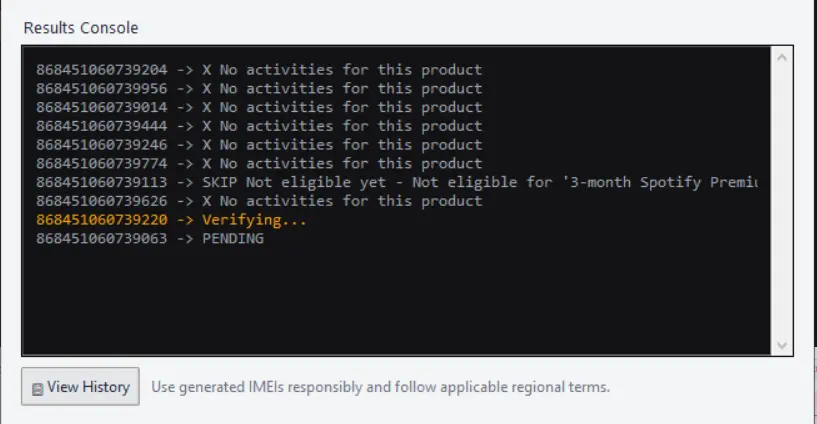The width and height of the screenshot is (817, 424).
Task: Click the 'Use generated IMEIs responsibly' notice
Action: [380, 387]
